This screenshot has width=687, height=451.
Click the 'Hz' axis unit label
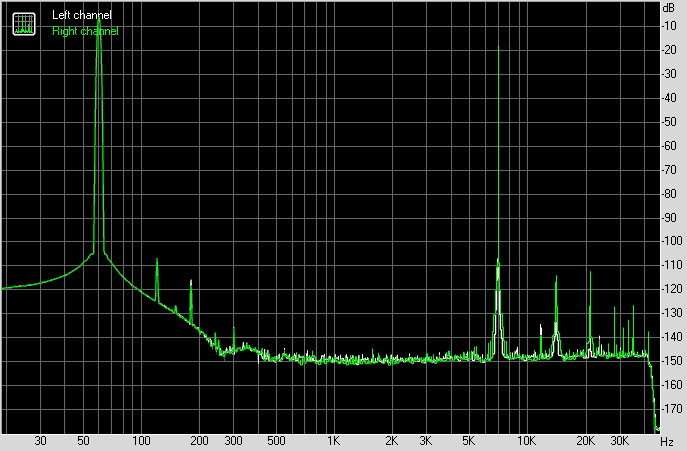click(x=667, y=441)
